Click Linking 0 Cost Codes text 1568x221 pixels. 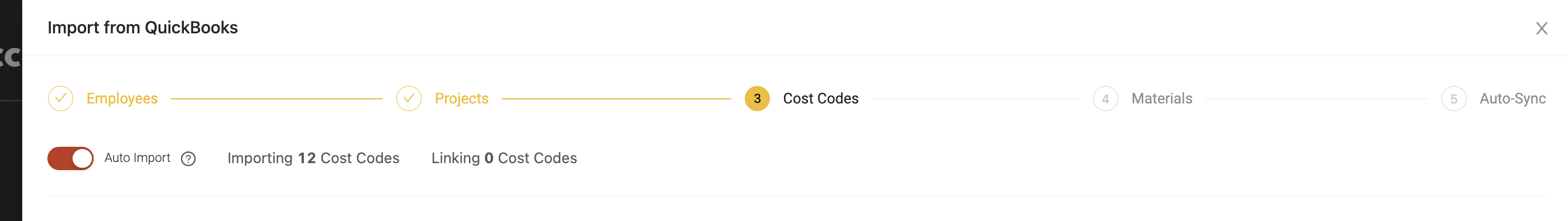point(504,158)
